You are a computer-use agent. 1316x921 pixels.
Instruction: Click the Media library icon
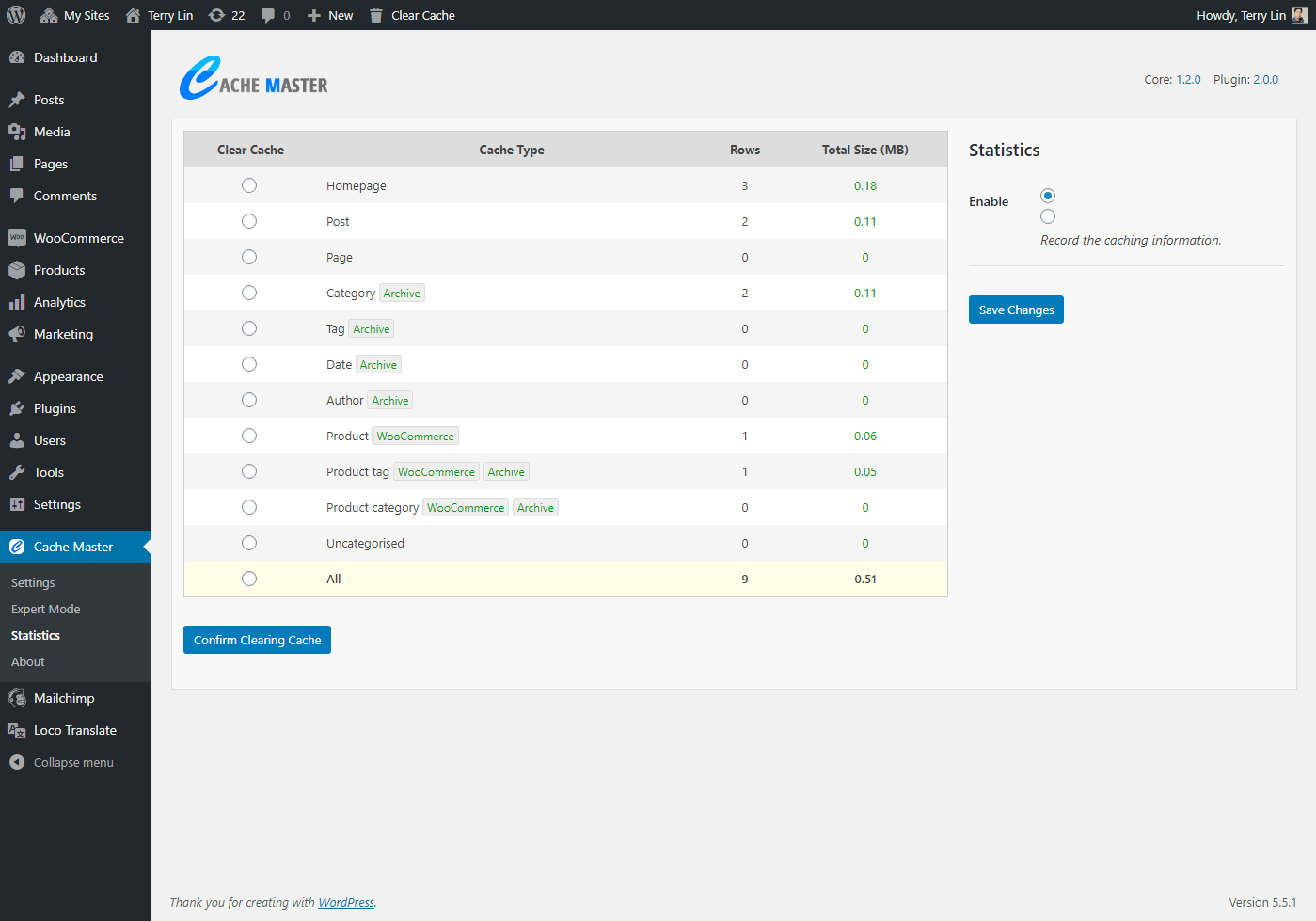17,132
